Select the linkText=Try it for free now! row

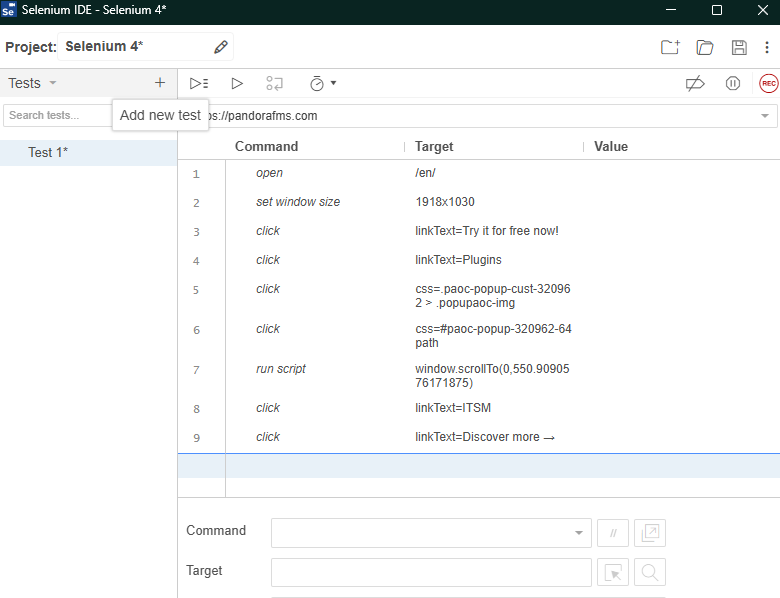coord(479,231)
